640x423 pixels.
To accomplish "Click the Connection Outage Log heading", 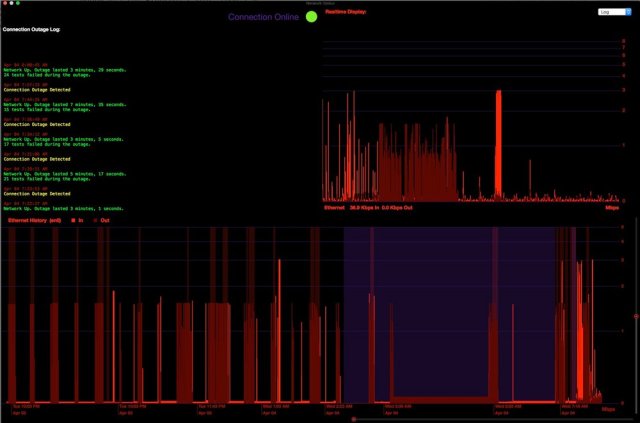I will (x=36, y=30).
